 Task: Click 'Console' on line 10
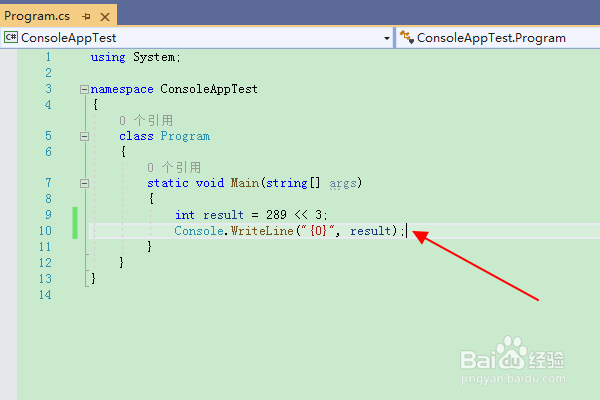pyautogui.click(x=199, y=231)
